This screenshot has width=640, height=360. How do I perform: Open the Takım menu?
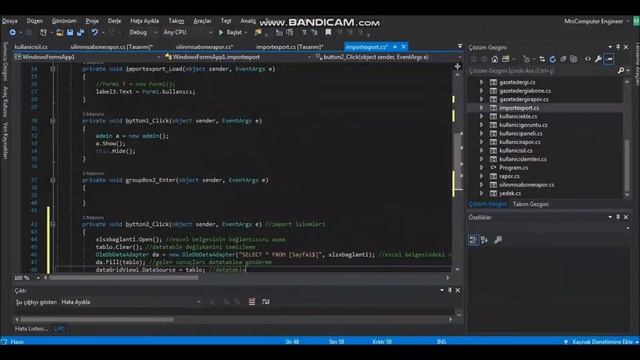[x=176, y=21]
